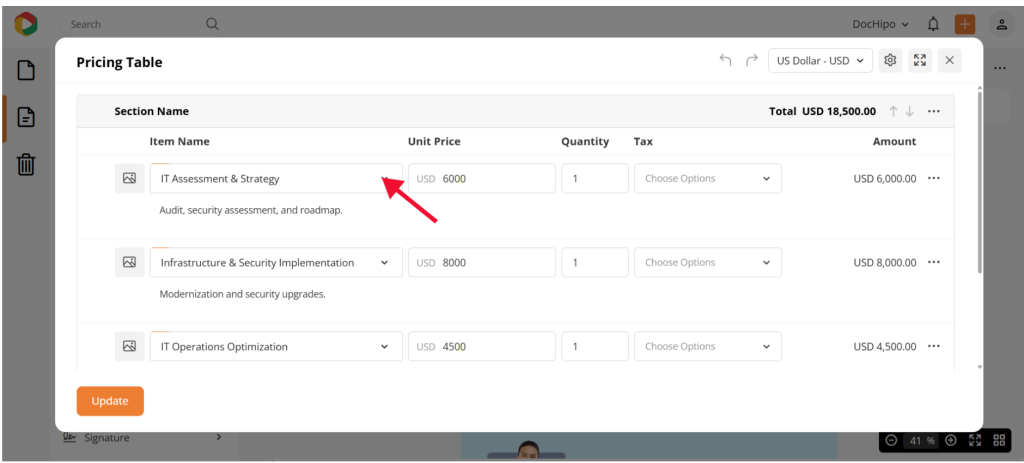Open pricing table settings gear
This screenshot has width=1024, height=463.
pyautogui.click(x=890, y=61)
